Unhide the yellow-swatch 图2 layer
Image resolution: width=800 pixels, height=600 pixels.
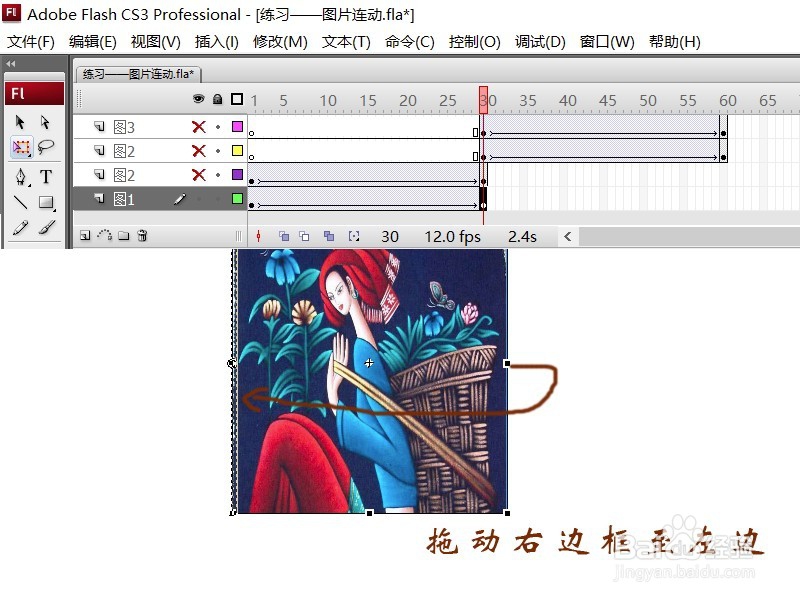(199, 151)
